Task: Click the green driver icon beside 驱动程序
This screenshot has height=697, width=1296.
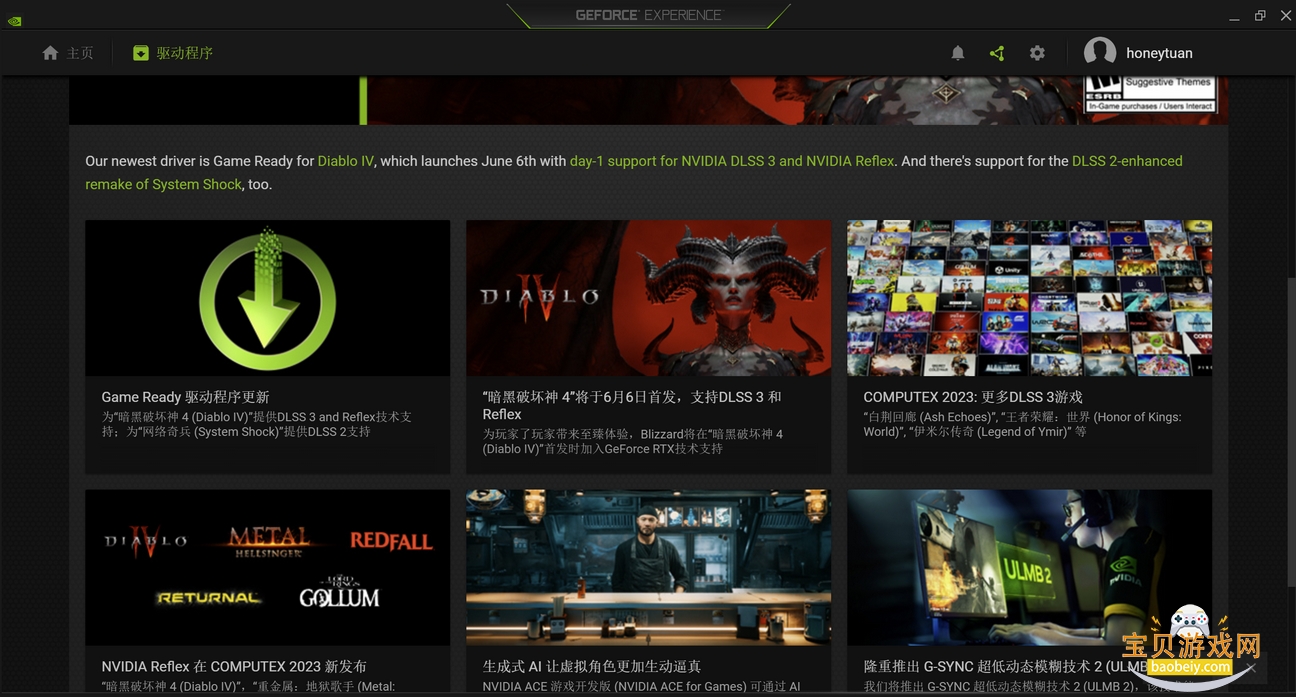Action: (141, 53)
